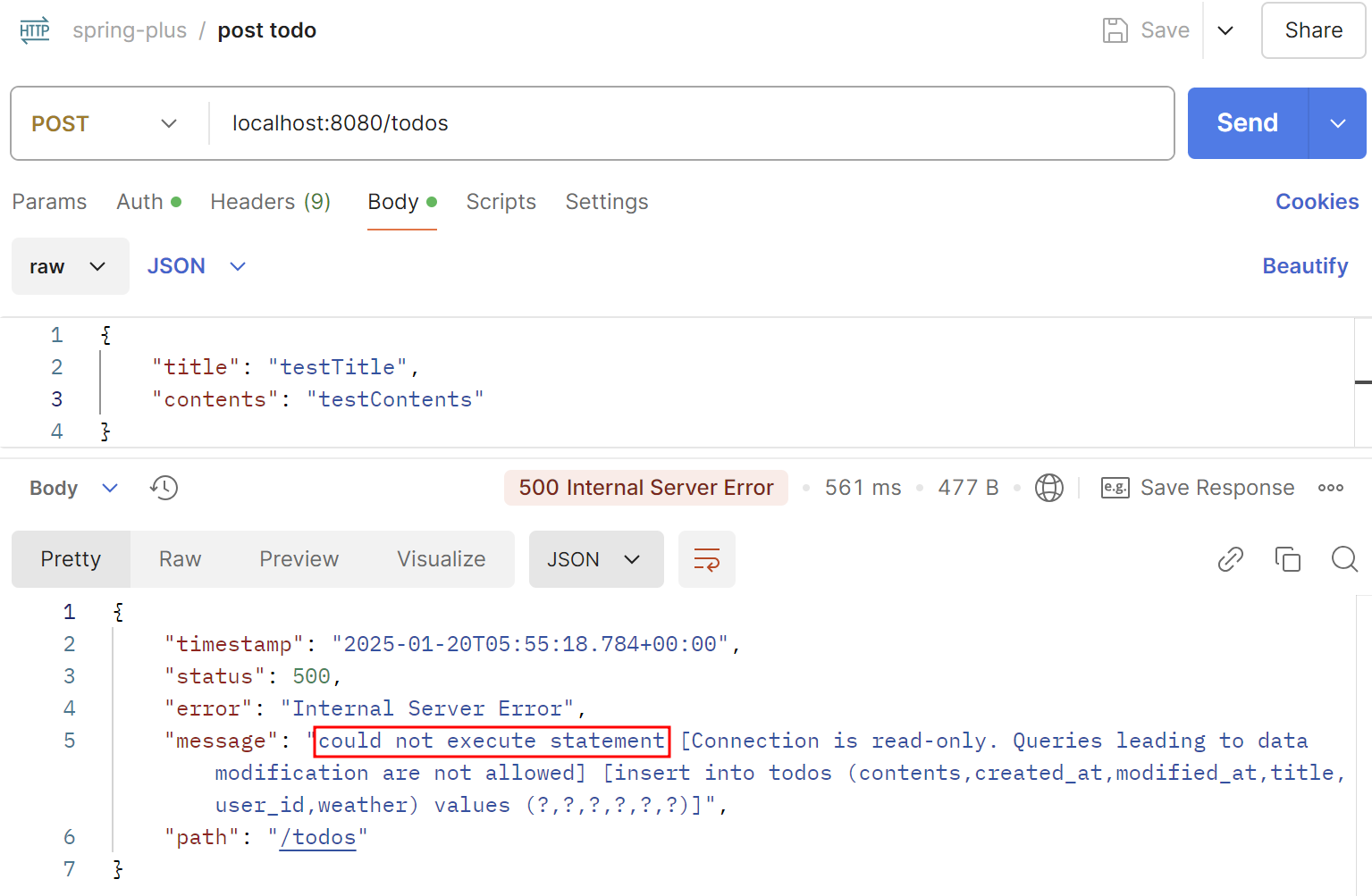Open the POST method dropdown

[105, 123]
